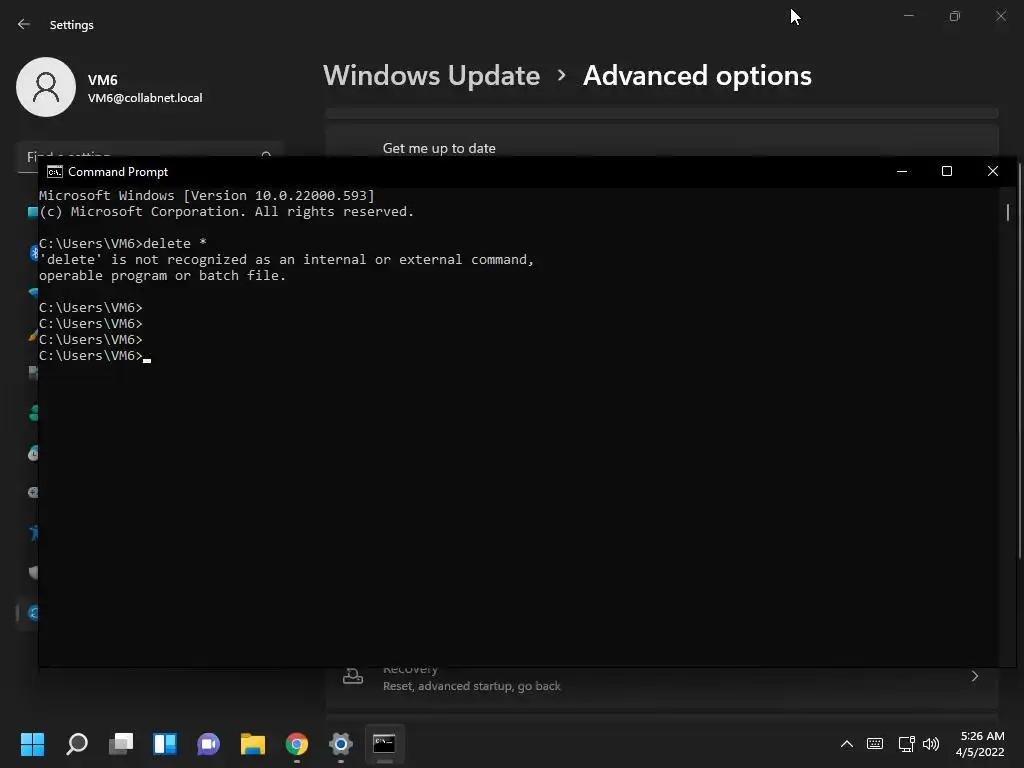Image resolution: width=1024 pixels, height=768 pixels.
Task: Select Command Prompt taskbar icon
Action: tap(384, 744)
